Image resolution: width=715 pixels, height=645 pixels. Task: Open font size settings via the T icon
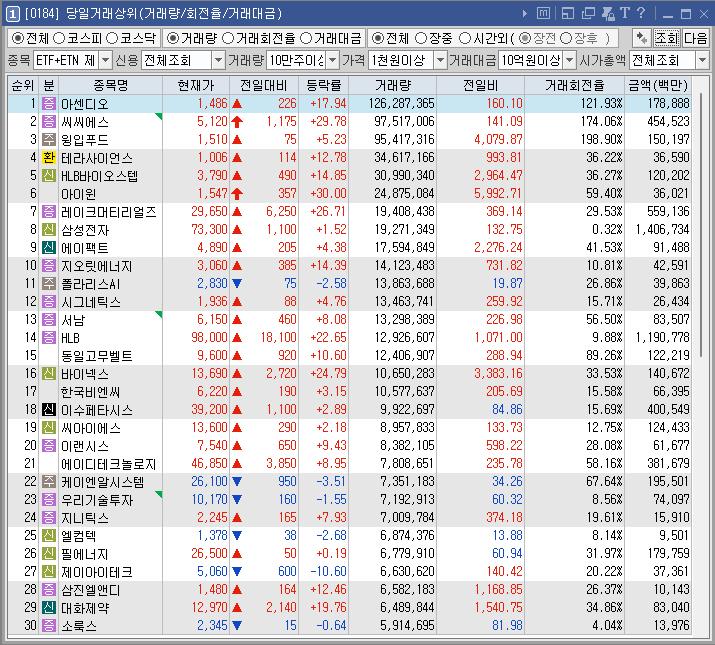coord(625,13)
